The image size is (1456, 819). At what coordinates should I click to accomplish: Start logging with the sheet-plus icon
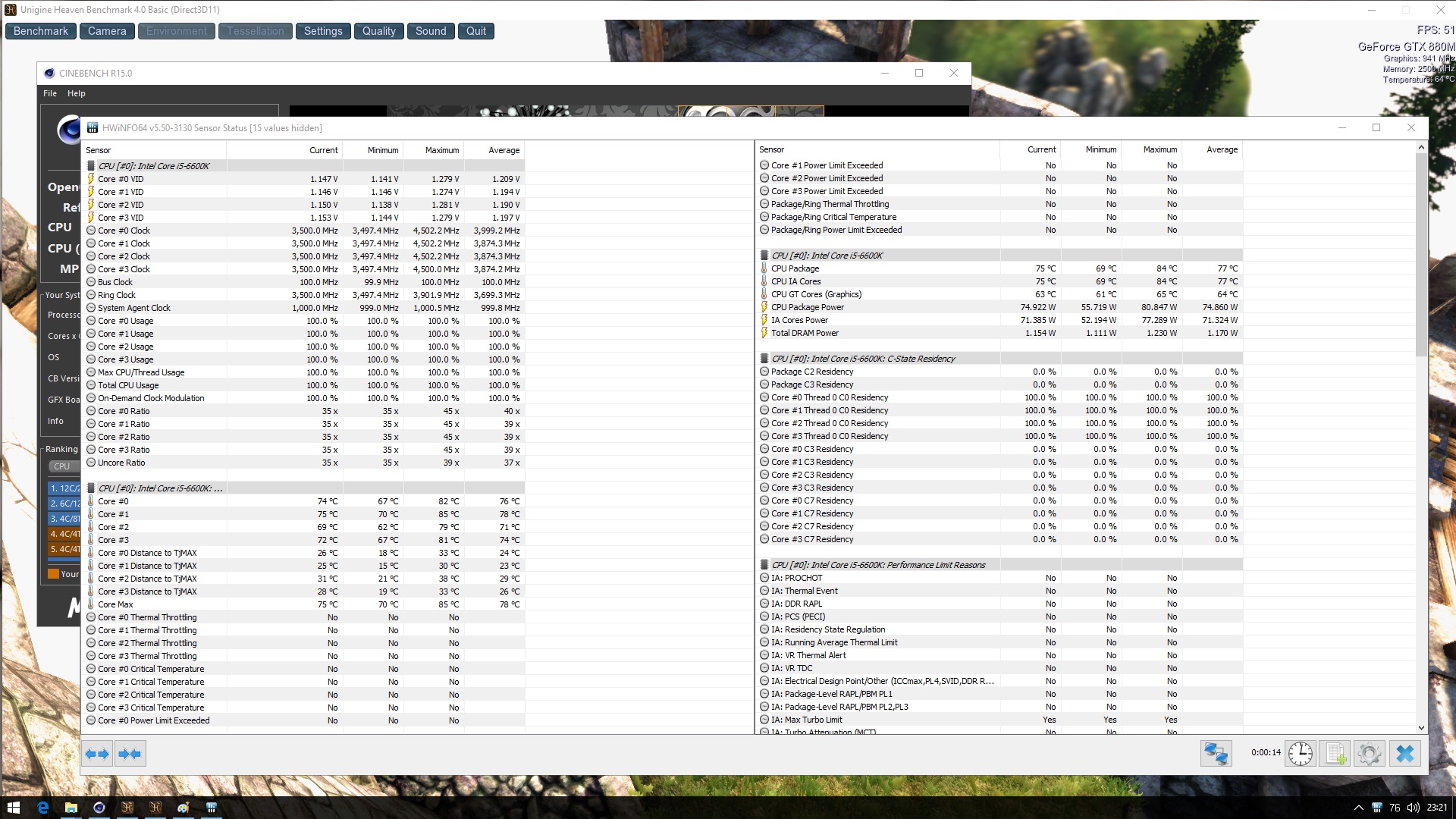tap(1335, 753)
